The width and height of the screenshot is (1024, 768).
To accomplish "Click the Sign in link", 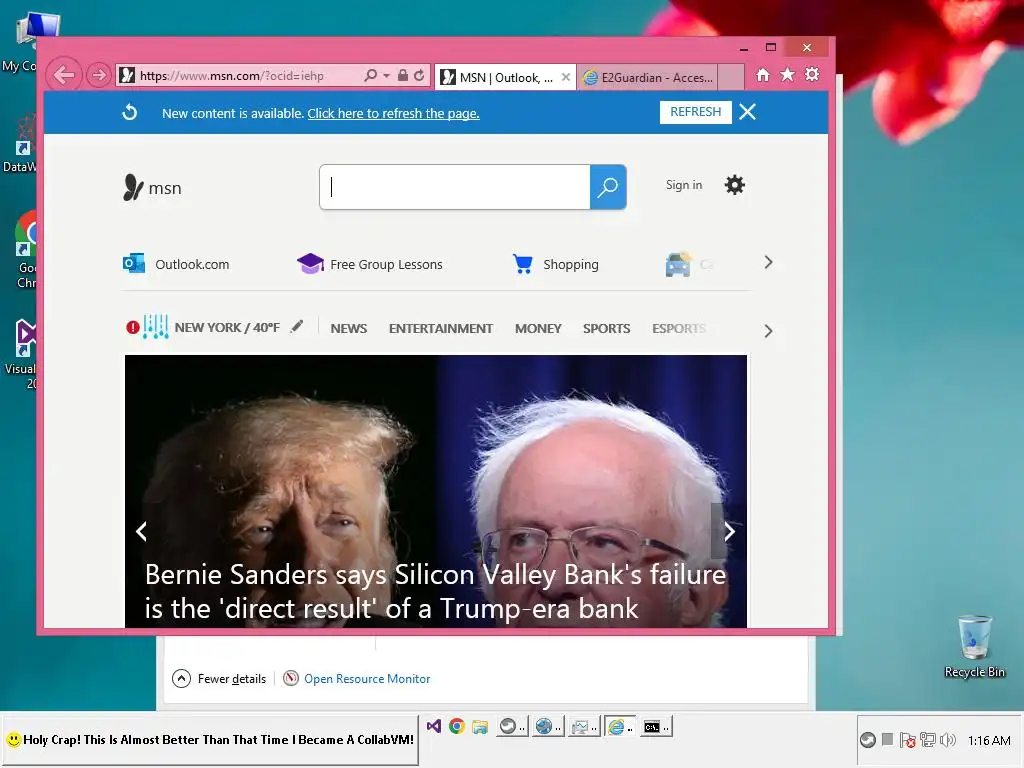I will pyautogui.click(x=684, y=185).
